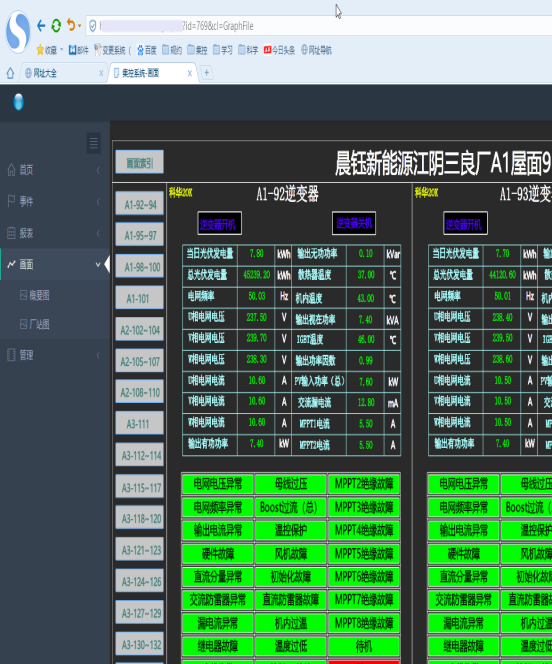
Task: Open undo history dropdown arrow
Action: point(79,26)
